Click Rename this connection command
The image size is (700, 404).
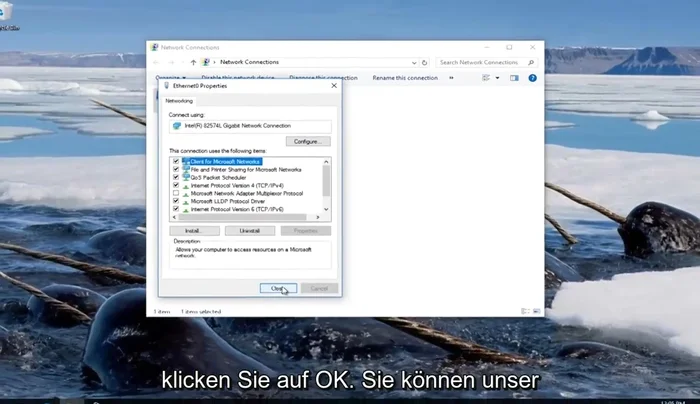tap(405, 78)
